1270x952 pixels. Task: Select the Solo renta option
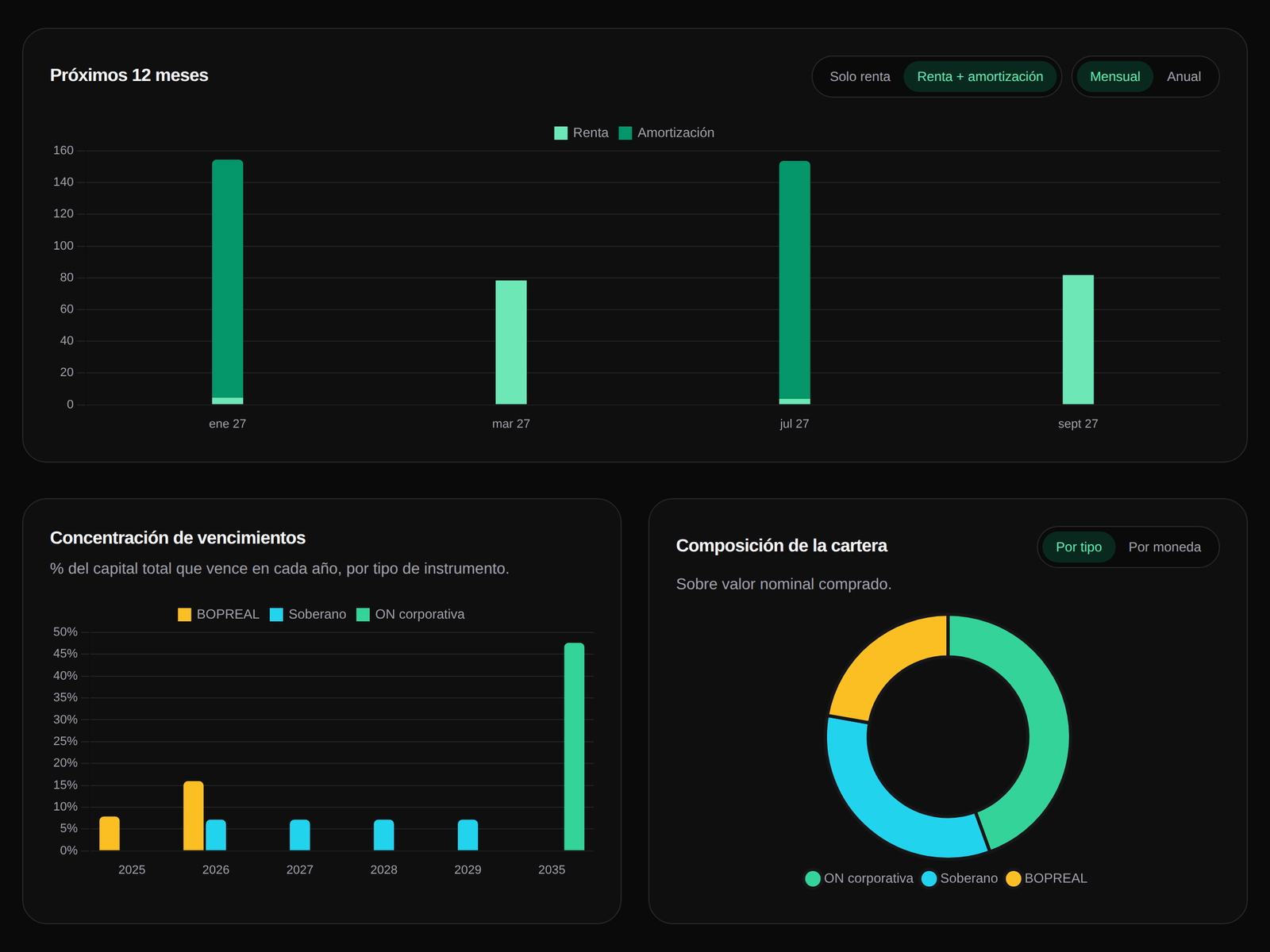point(860,77)
